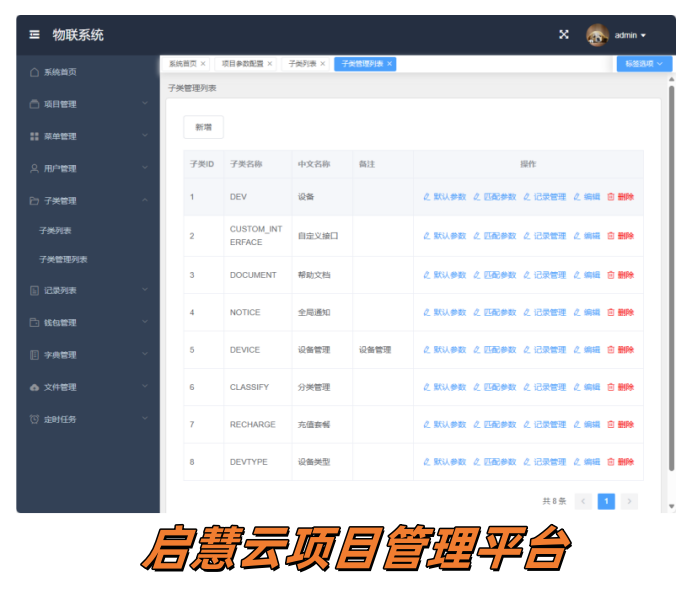Click the alarm clock icon for 定时任务
690x589 pixels.
[x=35, y=419]
